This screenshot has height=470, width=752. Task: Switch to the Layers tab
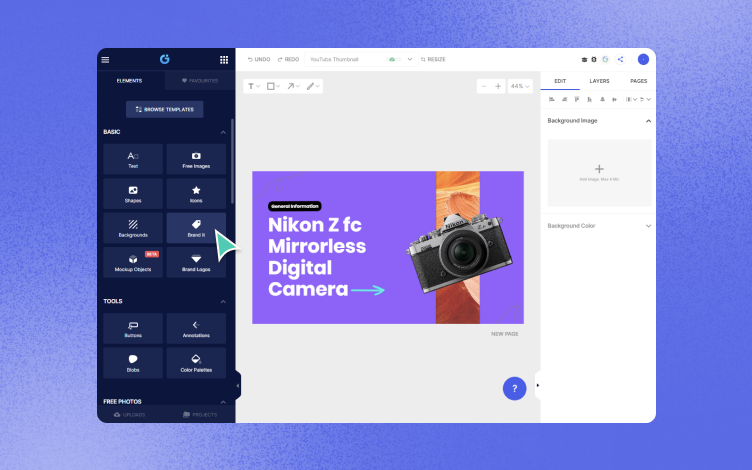pos(599,81)
